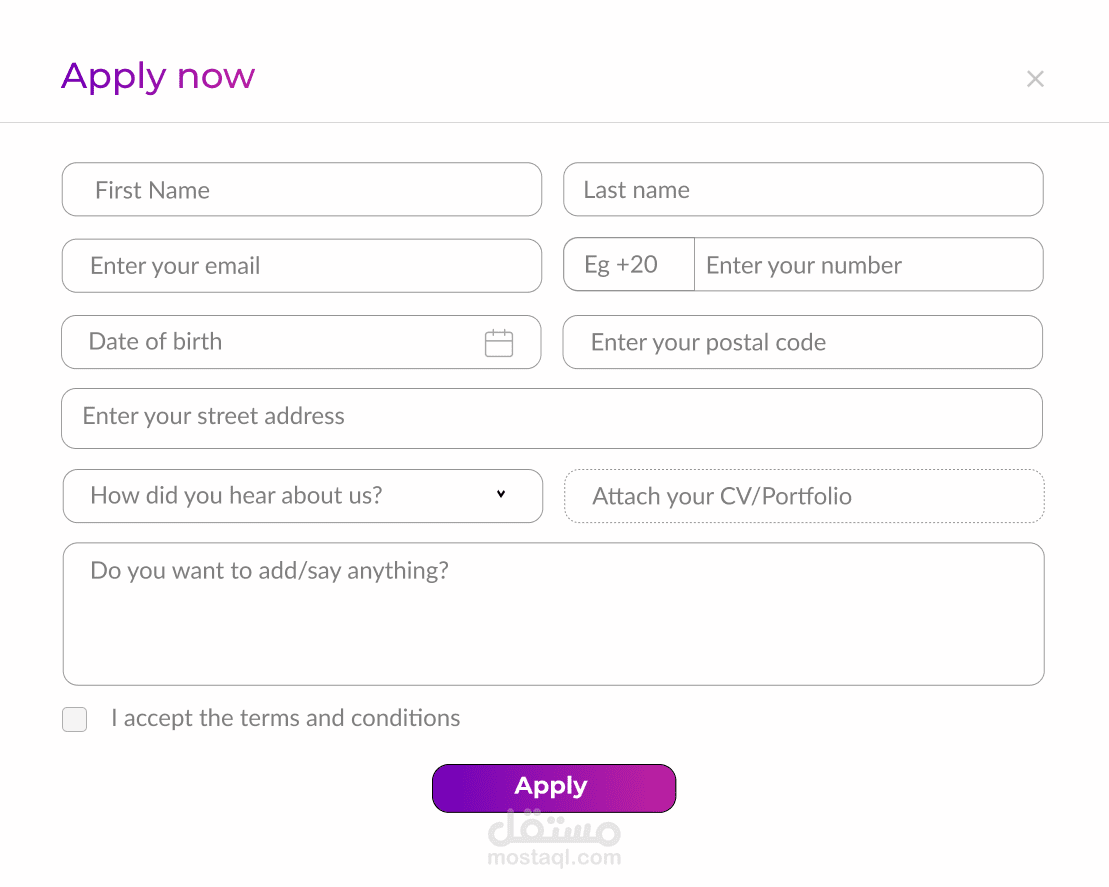
Task: Tick the terms and conditions checkbox
Action: pyautogui.click(x=75, y=719)
